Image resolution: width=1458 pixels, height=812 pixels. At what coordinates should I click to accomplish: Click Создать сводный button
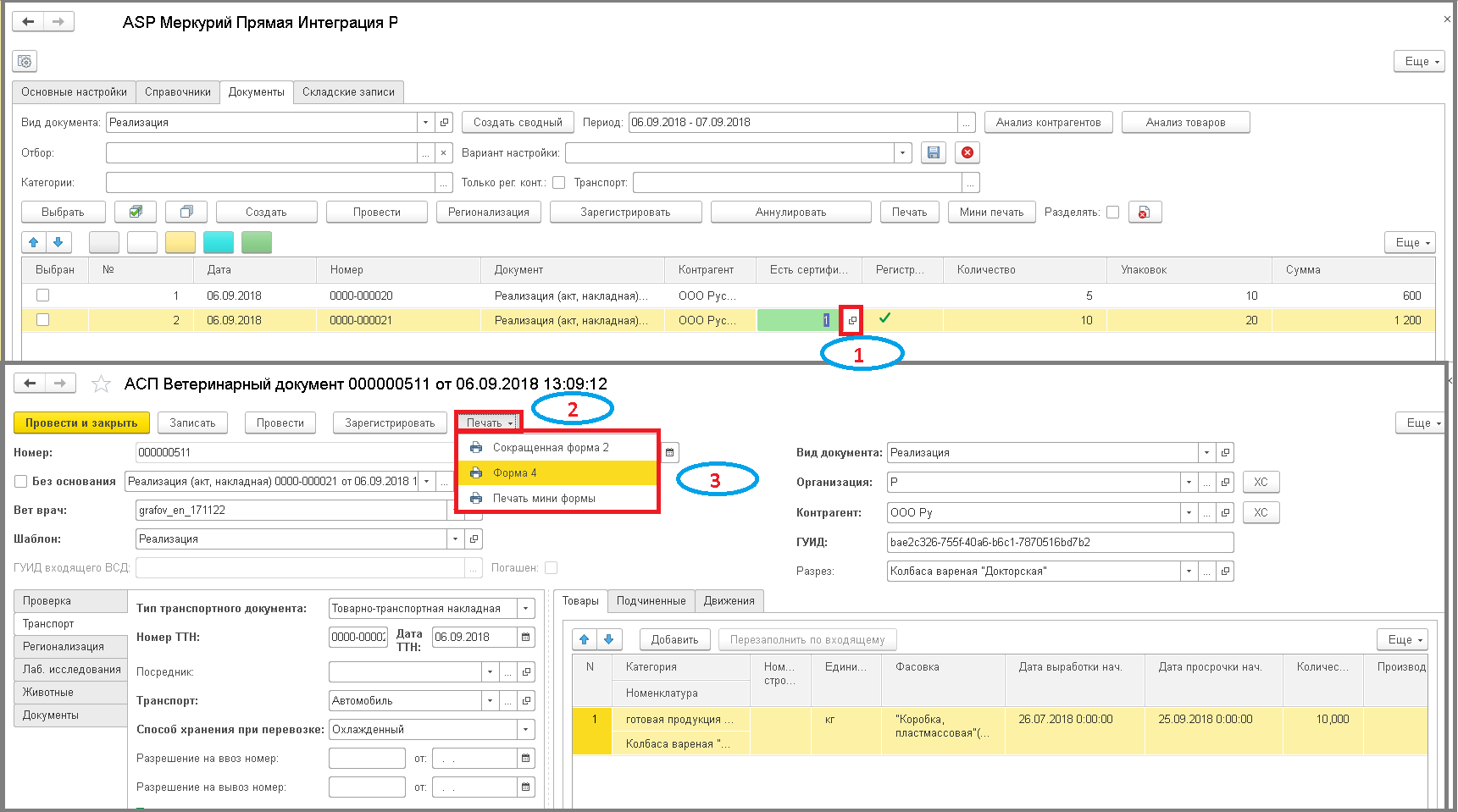[518, 122]
